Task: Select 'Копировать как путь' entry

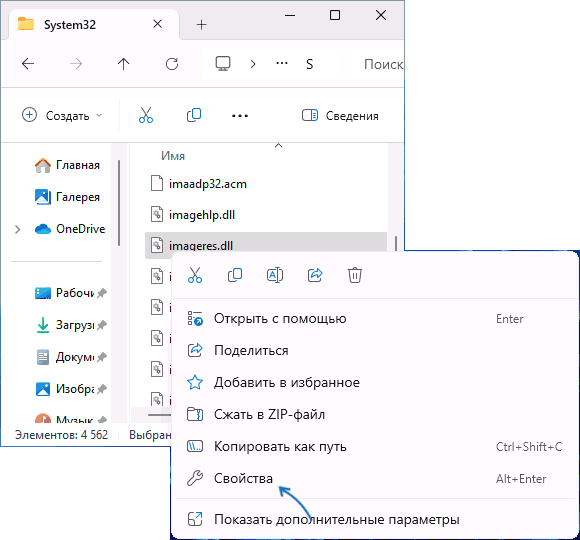Action: tap(375, 446)
